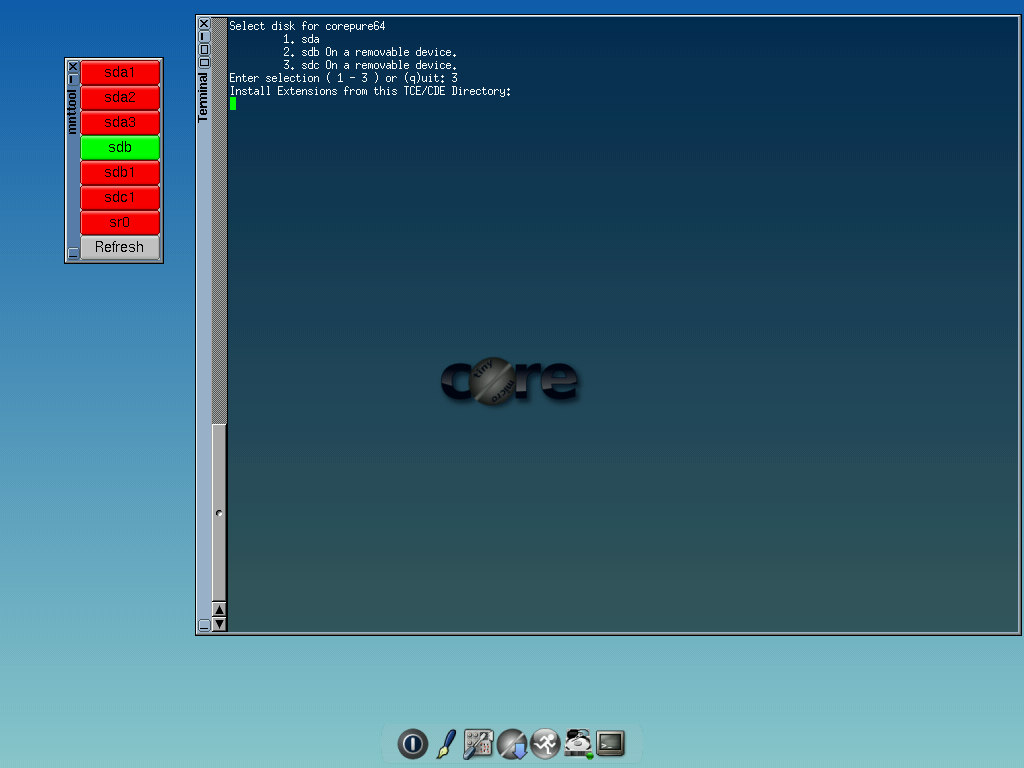Click the Terminal scrollbar down arrow
The width and height of the screenshot is (1024, 768).
coord(219,624)
